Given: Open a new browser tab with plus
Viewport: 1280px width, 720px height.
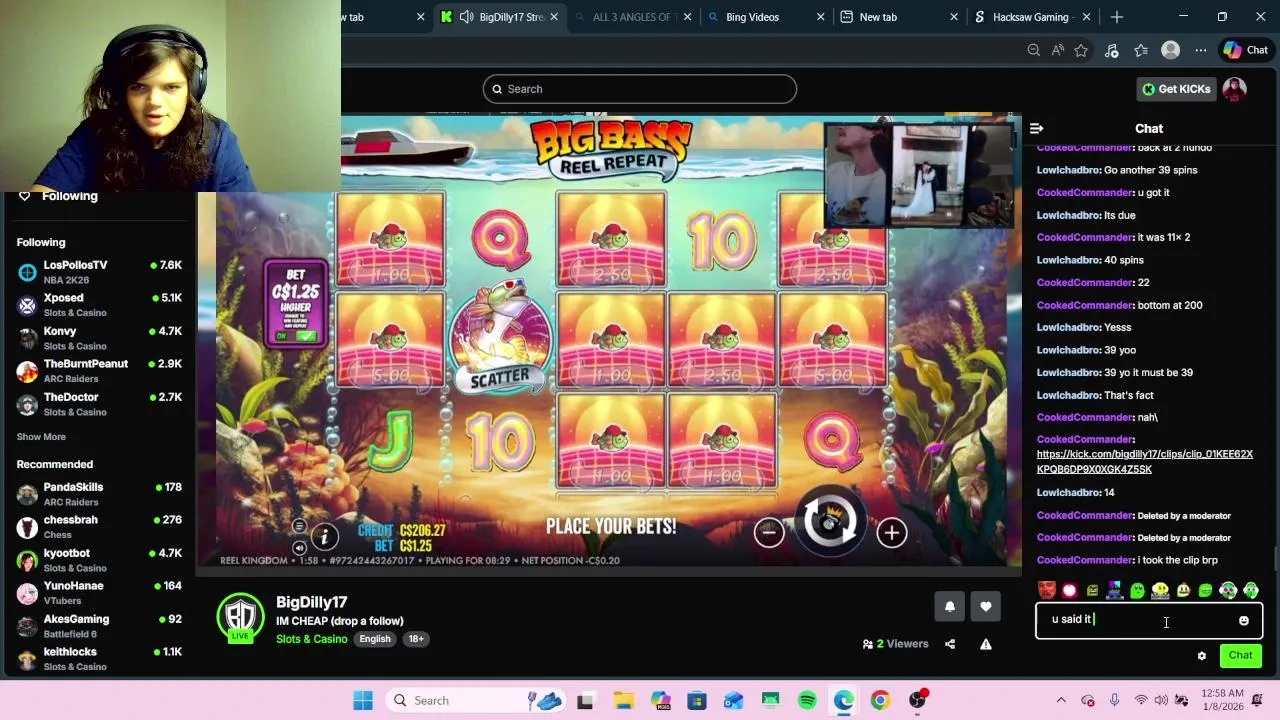Looking at the screenshot, I should coord(1117,17).
